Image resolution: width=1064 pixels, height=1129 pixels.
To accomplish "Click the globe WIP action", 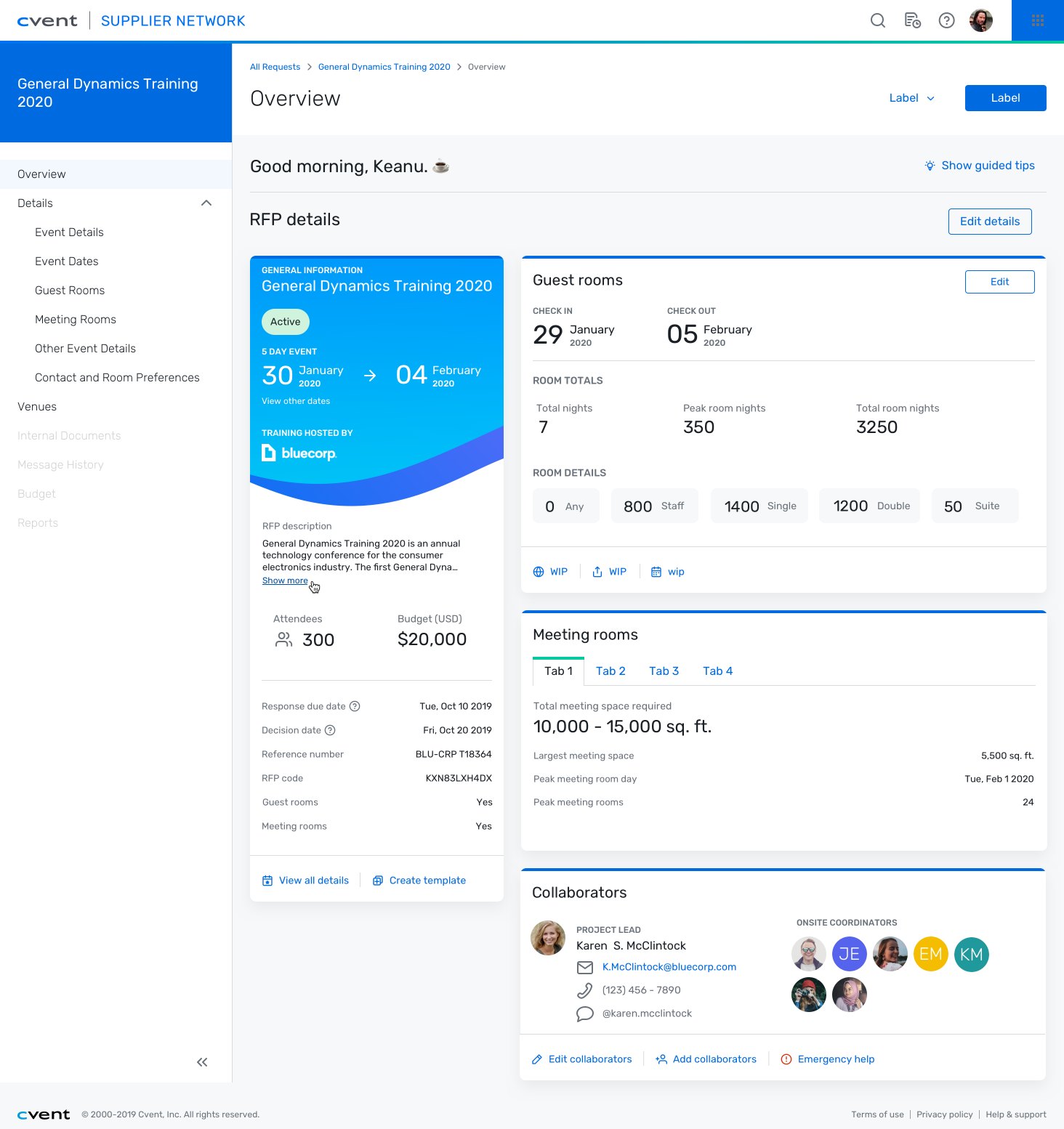I will click(550, 572).
